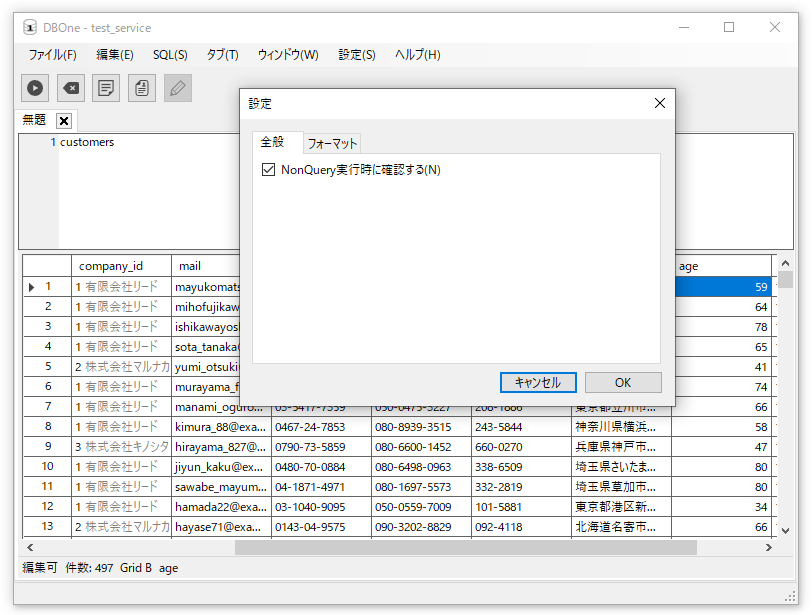Close the 無題 tab with its X
Screen dimensions: 812x615
(64, 121)
